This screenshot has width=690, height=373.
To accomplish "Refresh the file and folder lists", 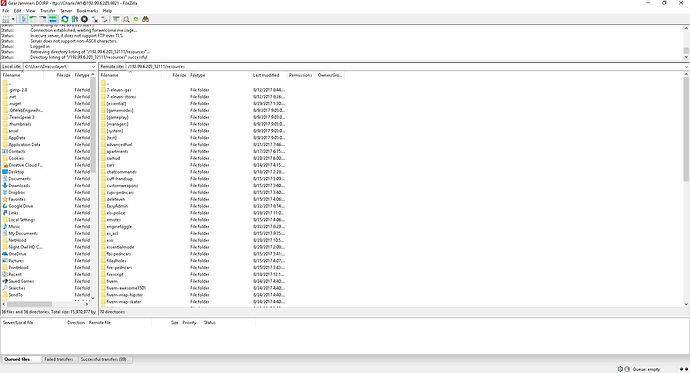I will click(x=65, y=19).
